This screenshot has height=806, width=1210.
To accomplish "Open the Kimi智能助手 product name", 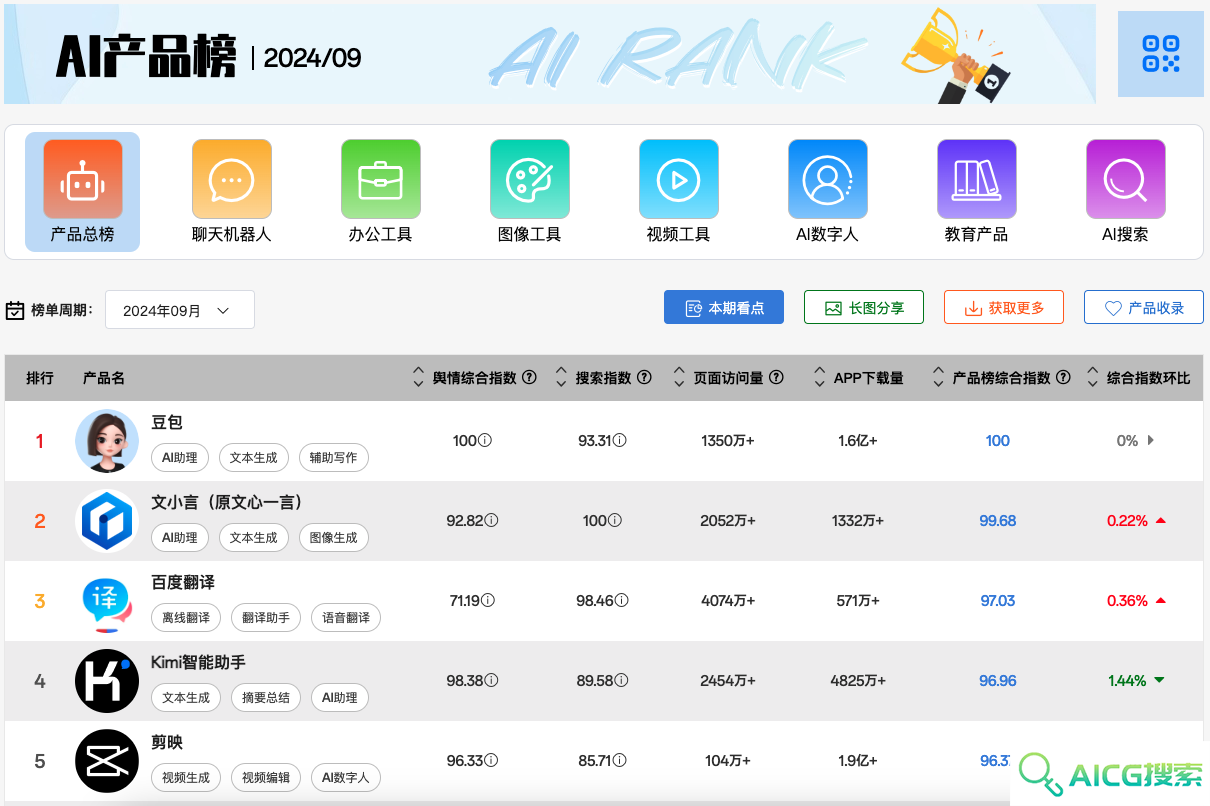I will tap(198, 663).
